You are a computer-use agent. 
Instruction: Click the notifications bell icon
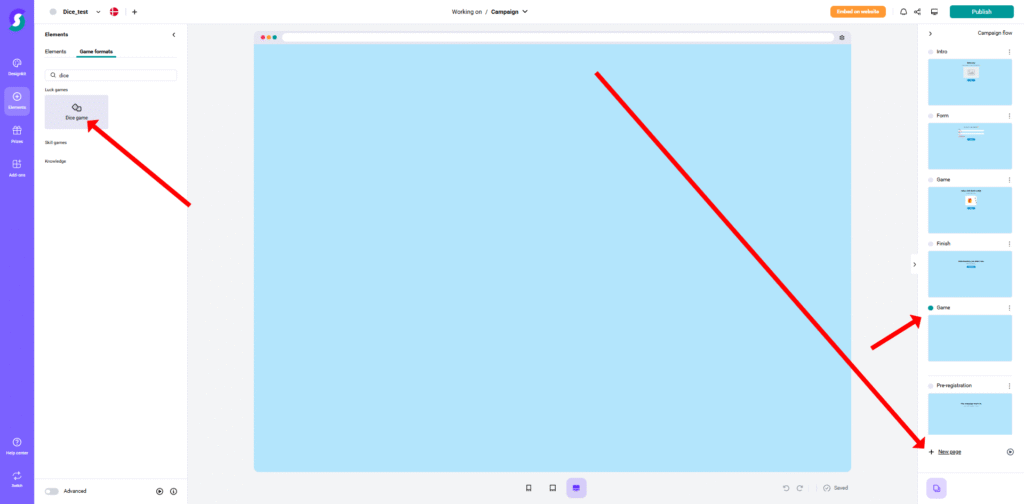coord(903,12)
